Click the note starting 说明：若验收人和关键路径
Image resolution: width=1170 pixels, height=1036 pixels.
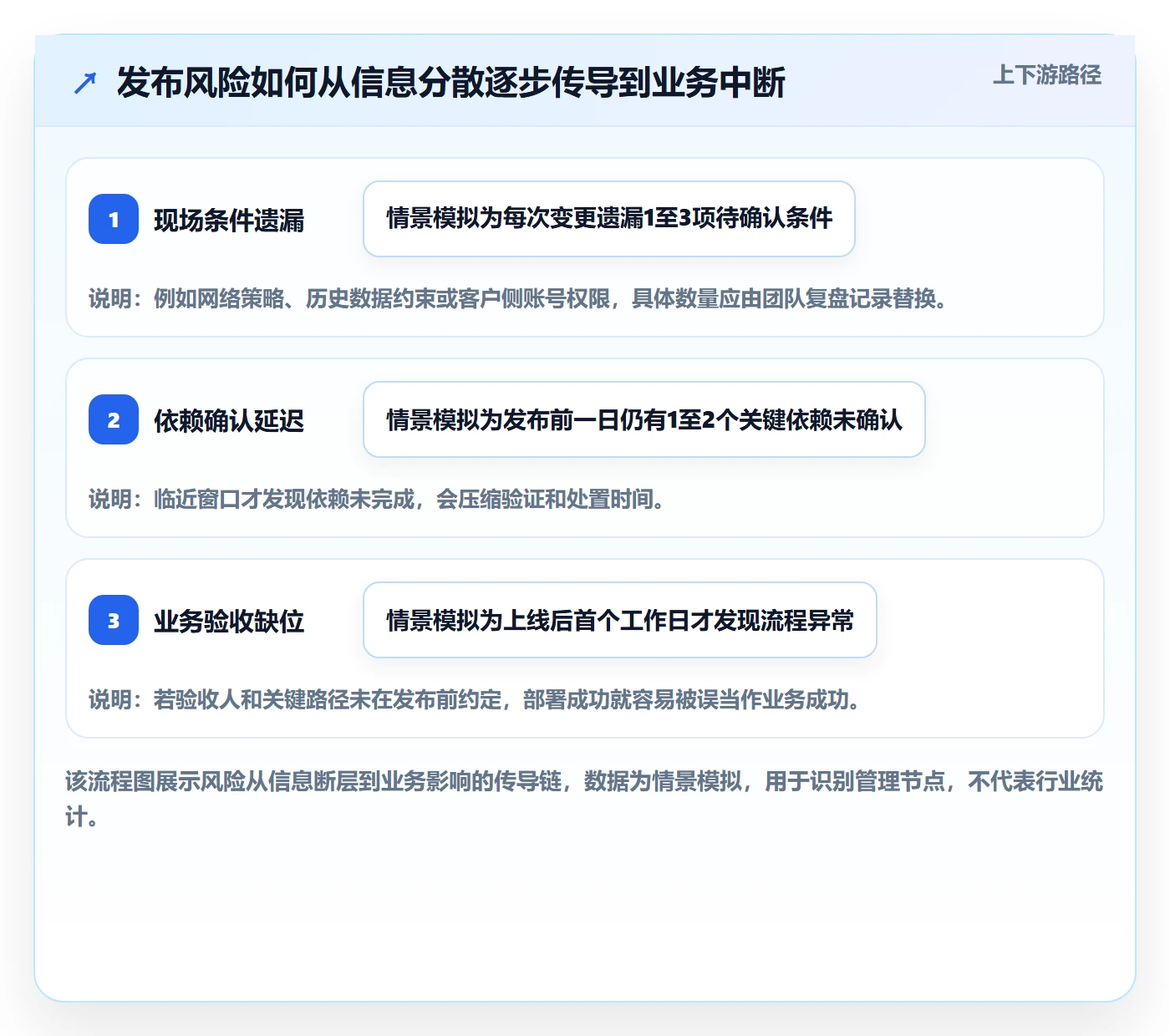pyautogui.click(x=475, y=700)
